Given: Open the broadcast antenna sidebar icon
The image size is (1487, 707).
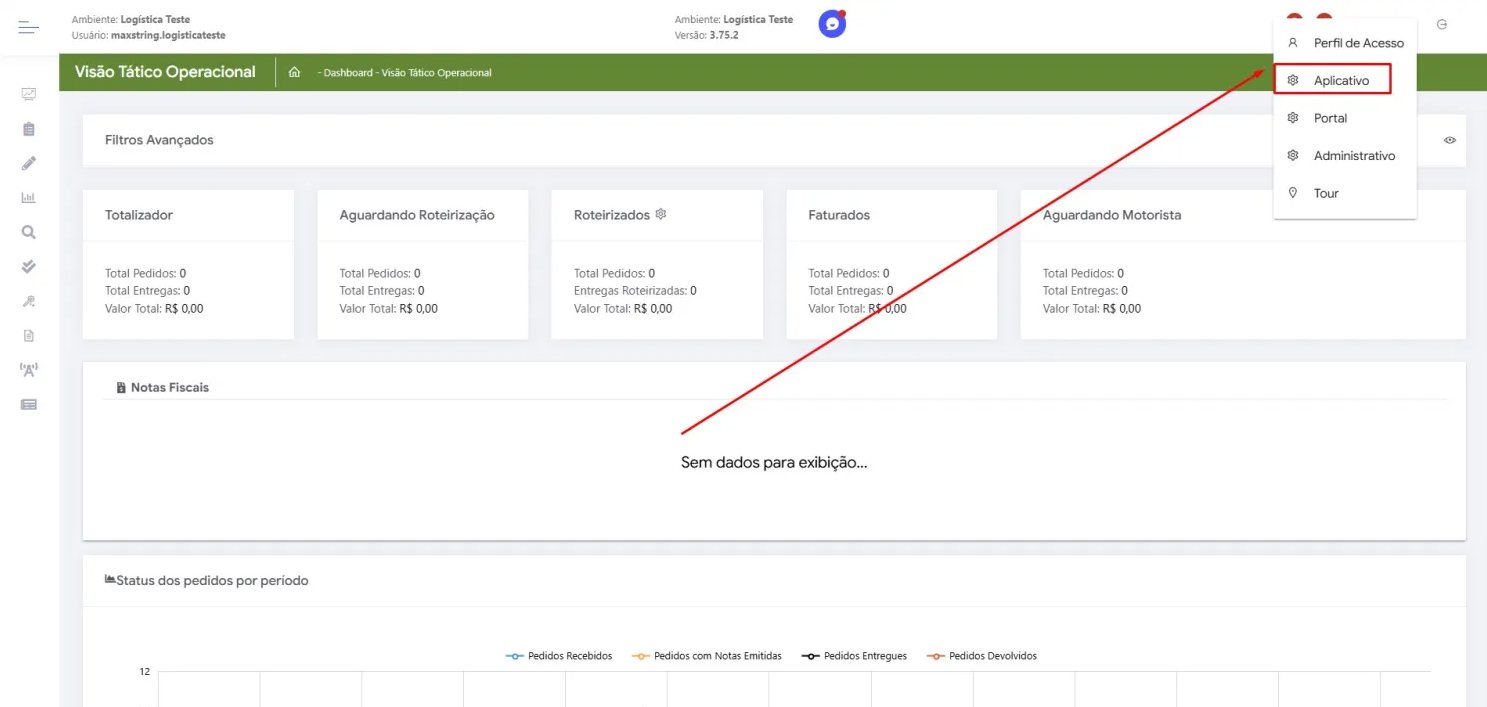Looking at the screenshot, I should pyautogui.click(x=29, y=370).
